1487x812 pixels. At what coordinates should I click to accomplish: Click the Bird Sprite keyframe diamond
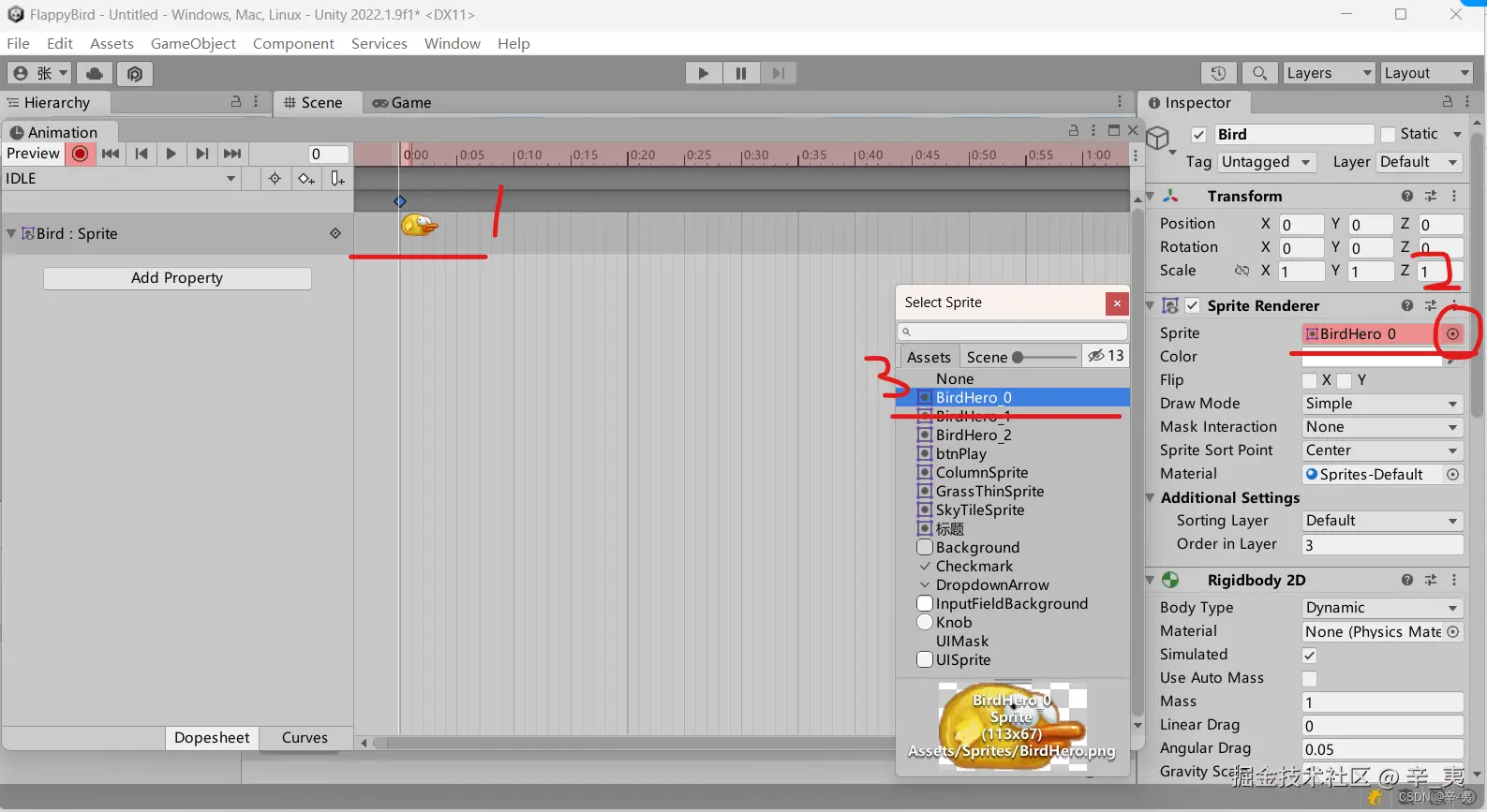pos(400,201)
